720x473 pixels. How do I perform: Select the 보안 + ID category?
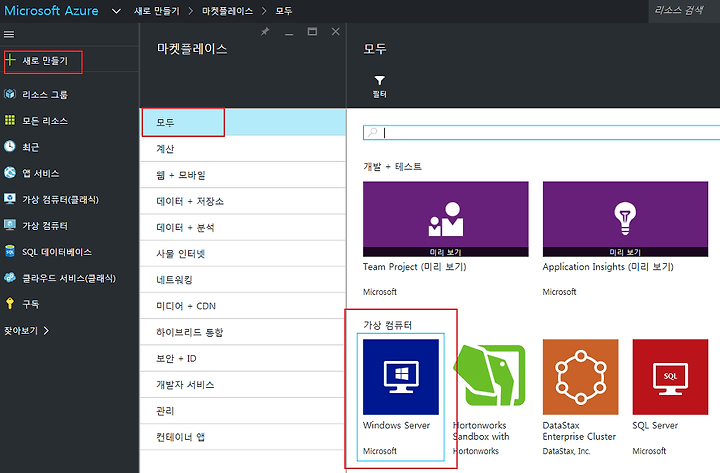click(x=243, y=358)
